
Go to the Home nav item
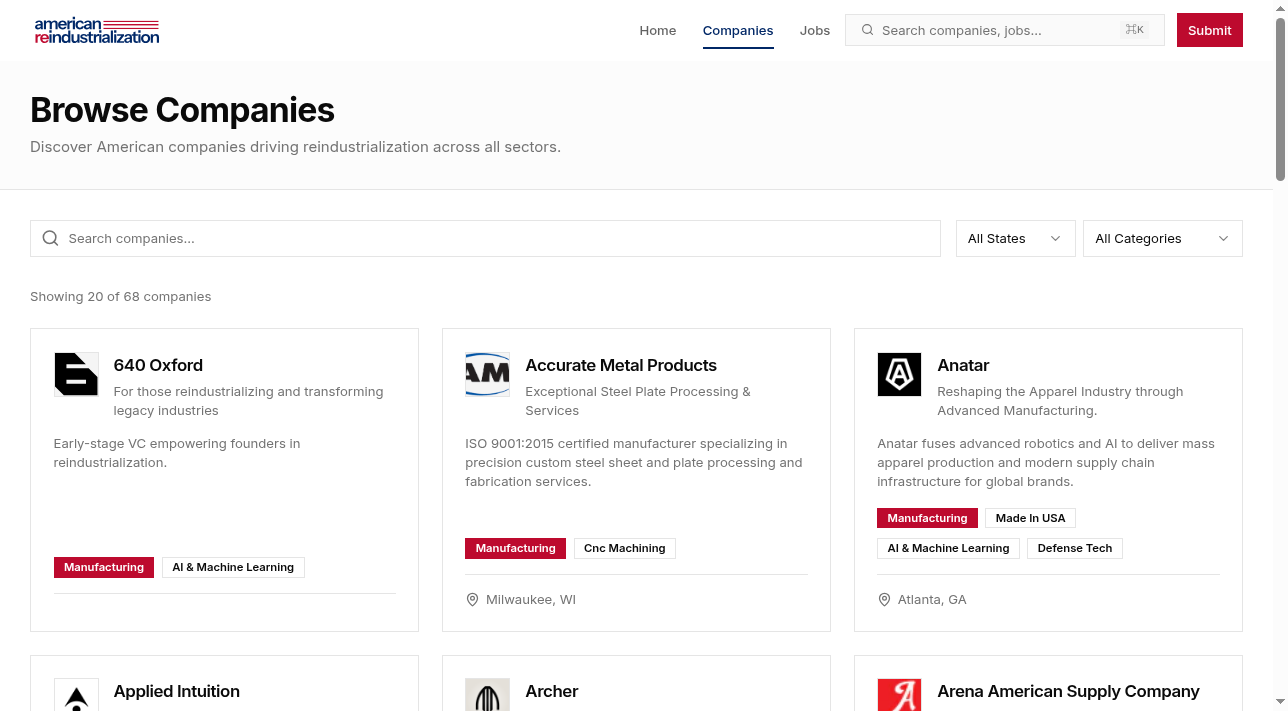[658, 30]
